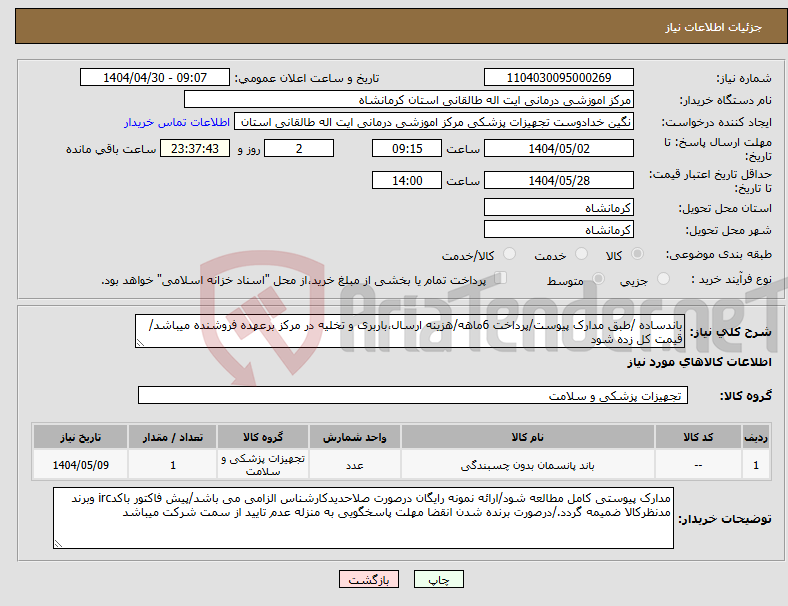788x606 pixels.
Task: Click the ردیف column header
Action: [755, 437]
